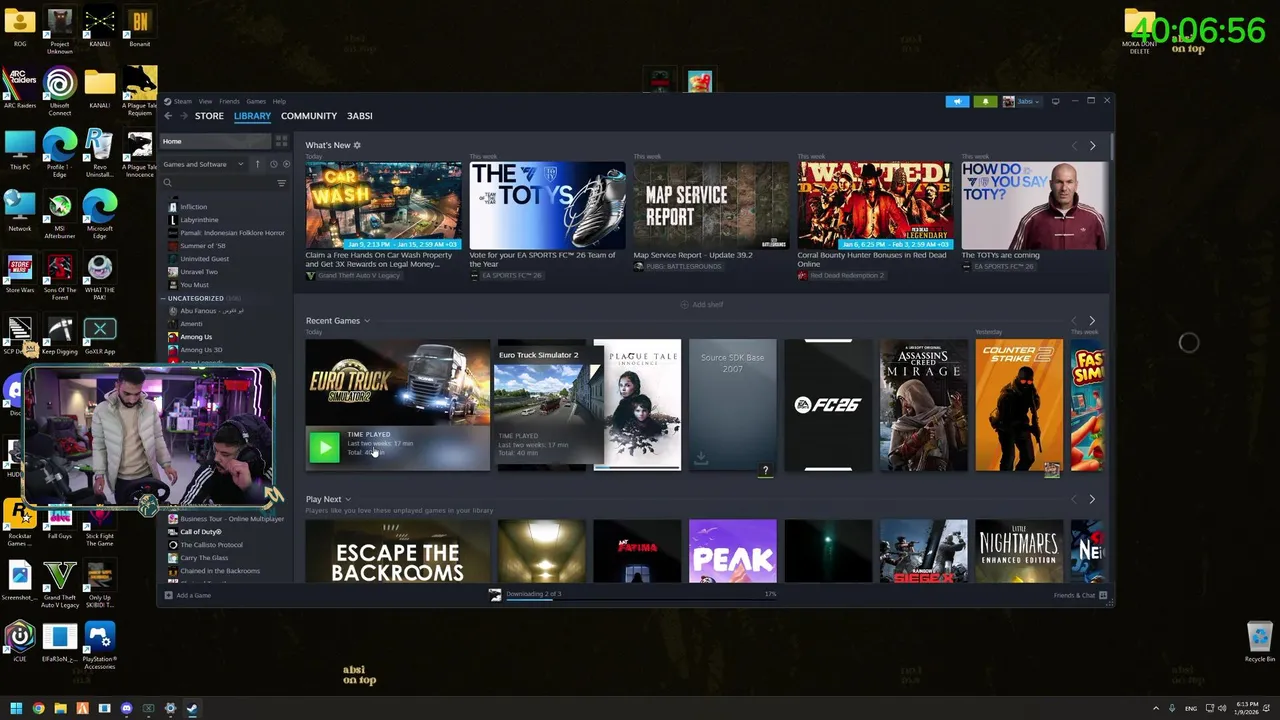Switch library to grid collections view icon
This screenshot has width=1280, height=720.
click(x=281, y=142)
